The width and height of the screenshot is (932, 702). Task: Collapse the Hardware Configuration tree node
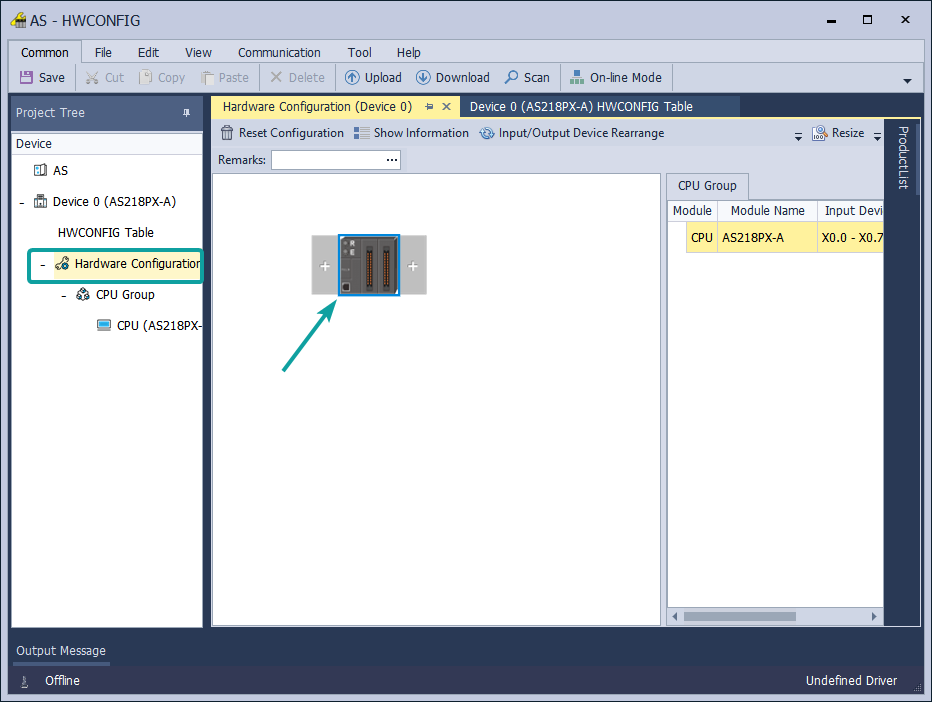click(42, 264)
